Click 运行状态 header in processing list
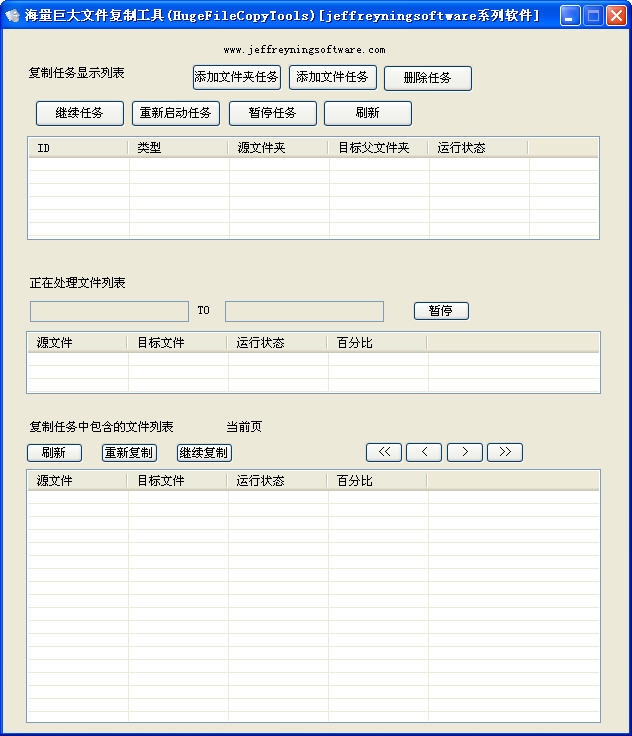The width and height of the screenshot is (632, 736). [x=277, y=343]
